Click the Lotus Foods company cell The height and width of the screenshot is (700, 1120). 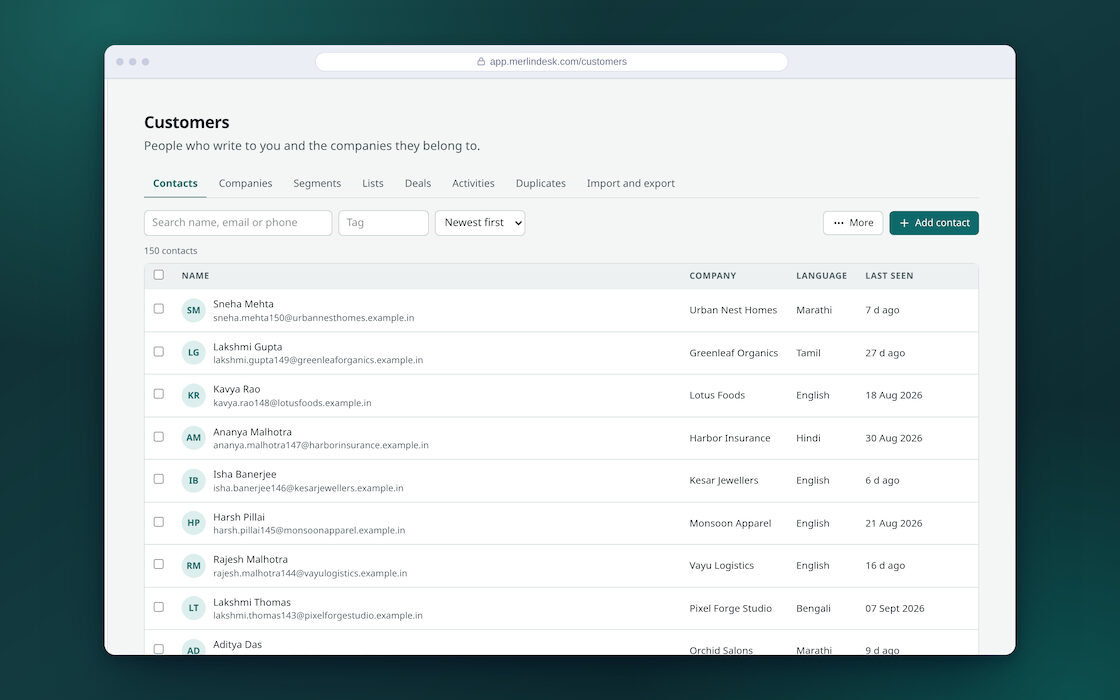(x=717, y=395)
